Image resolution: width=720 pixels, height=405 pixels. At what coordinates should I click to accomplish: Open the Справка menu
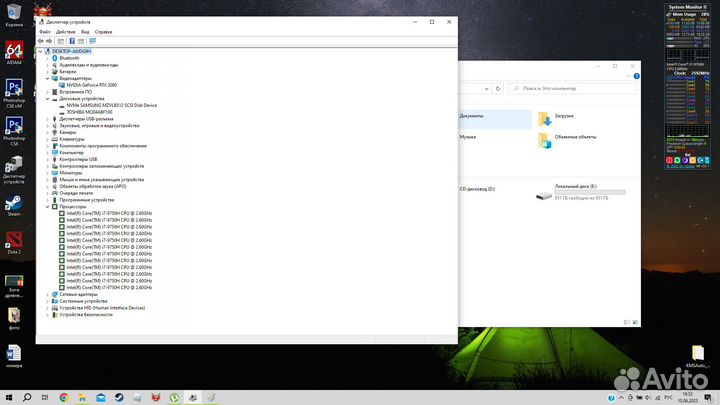pyautogui.click(x=103, y=32)
